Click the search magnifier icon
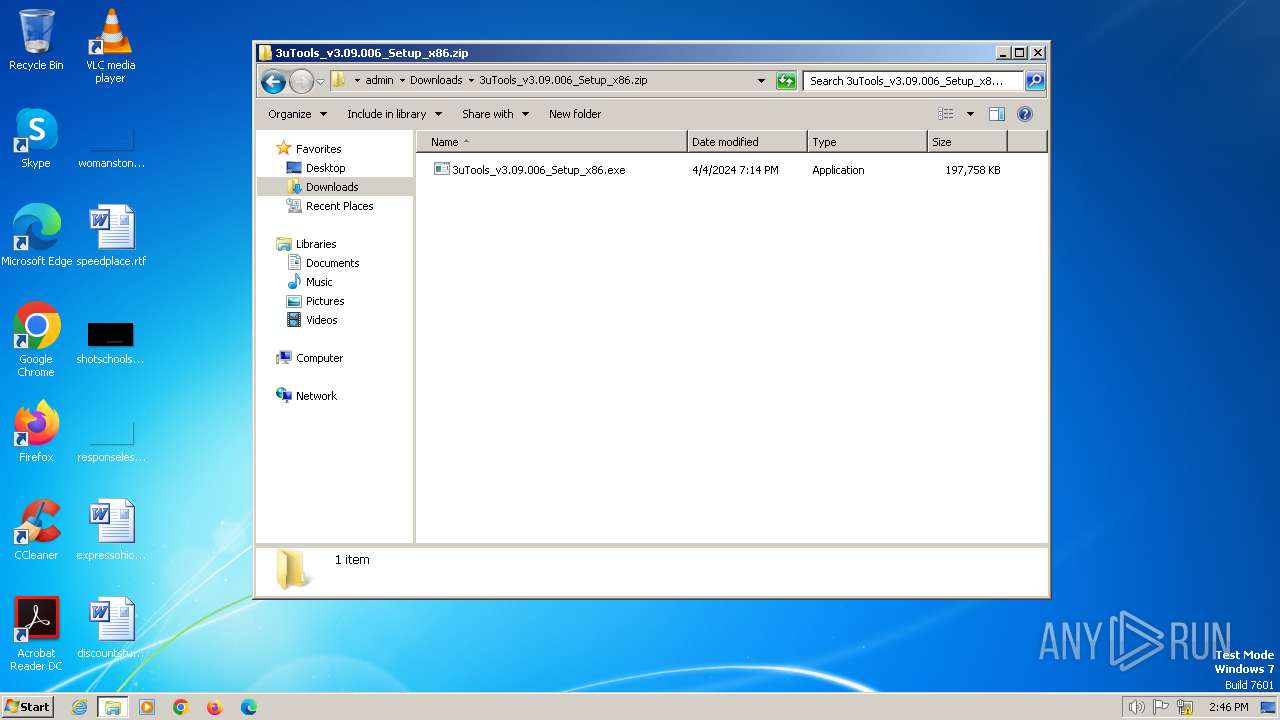1280x720 pixels. click(1035, 81)
